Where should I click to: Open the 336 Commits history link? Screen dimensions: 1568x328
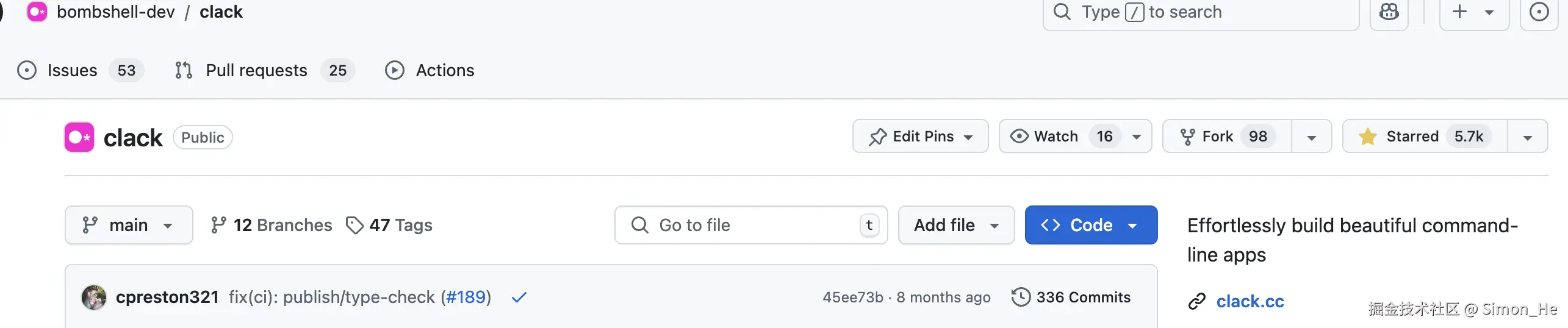point(1071,298)
